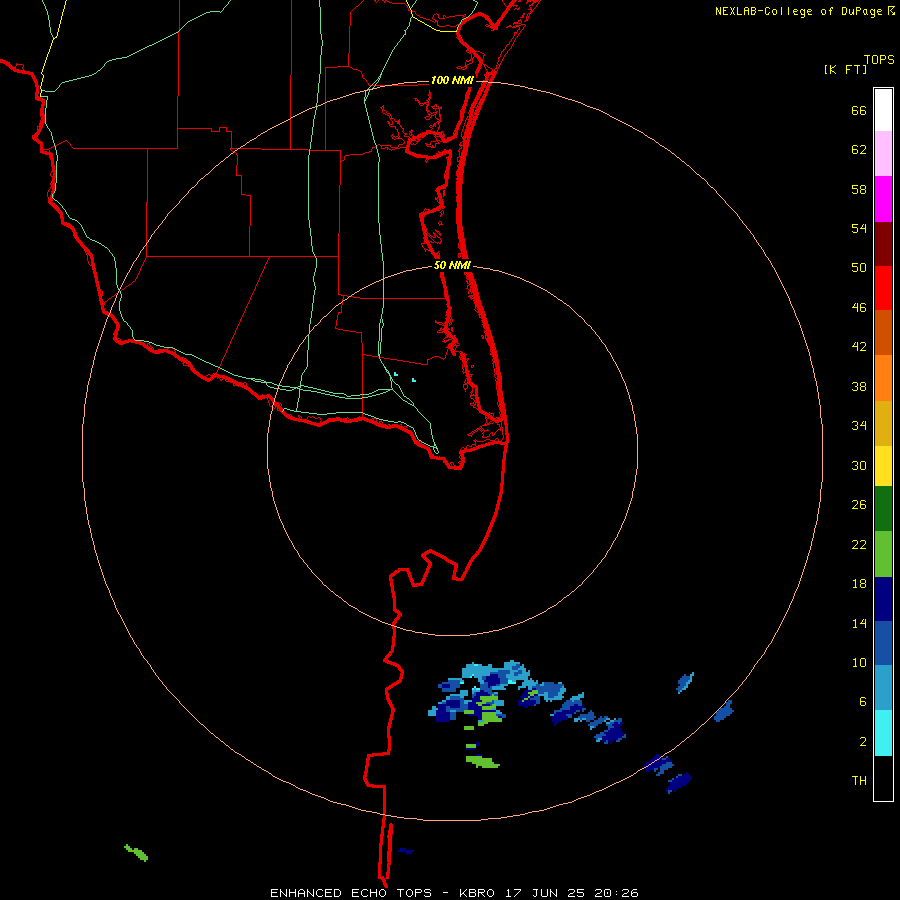Click the orange 38 kft legend swatch

[x=883, y=378]
